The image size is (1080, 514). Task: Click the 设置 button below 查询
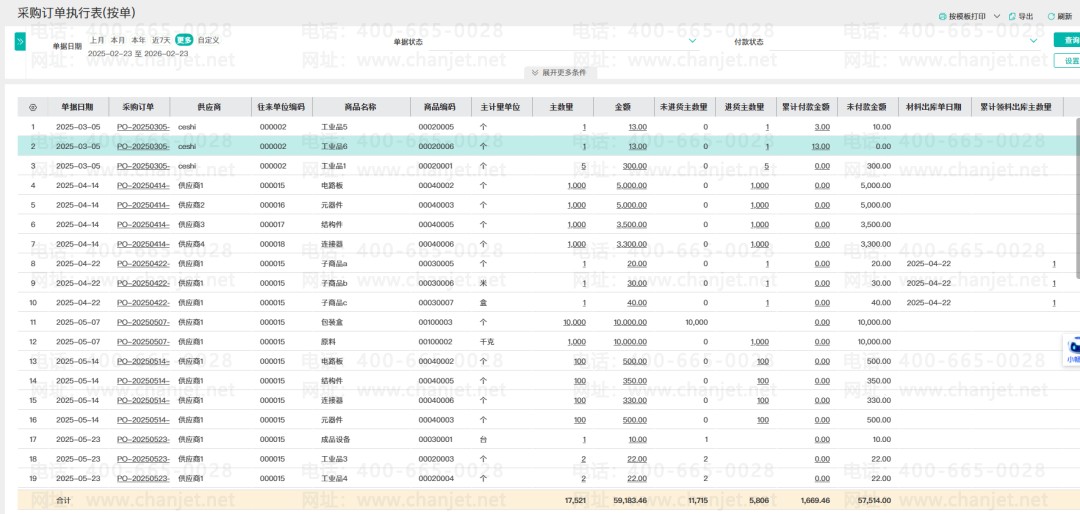click(x=1068, y=61)
